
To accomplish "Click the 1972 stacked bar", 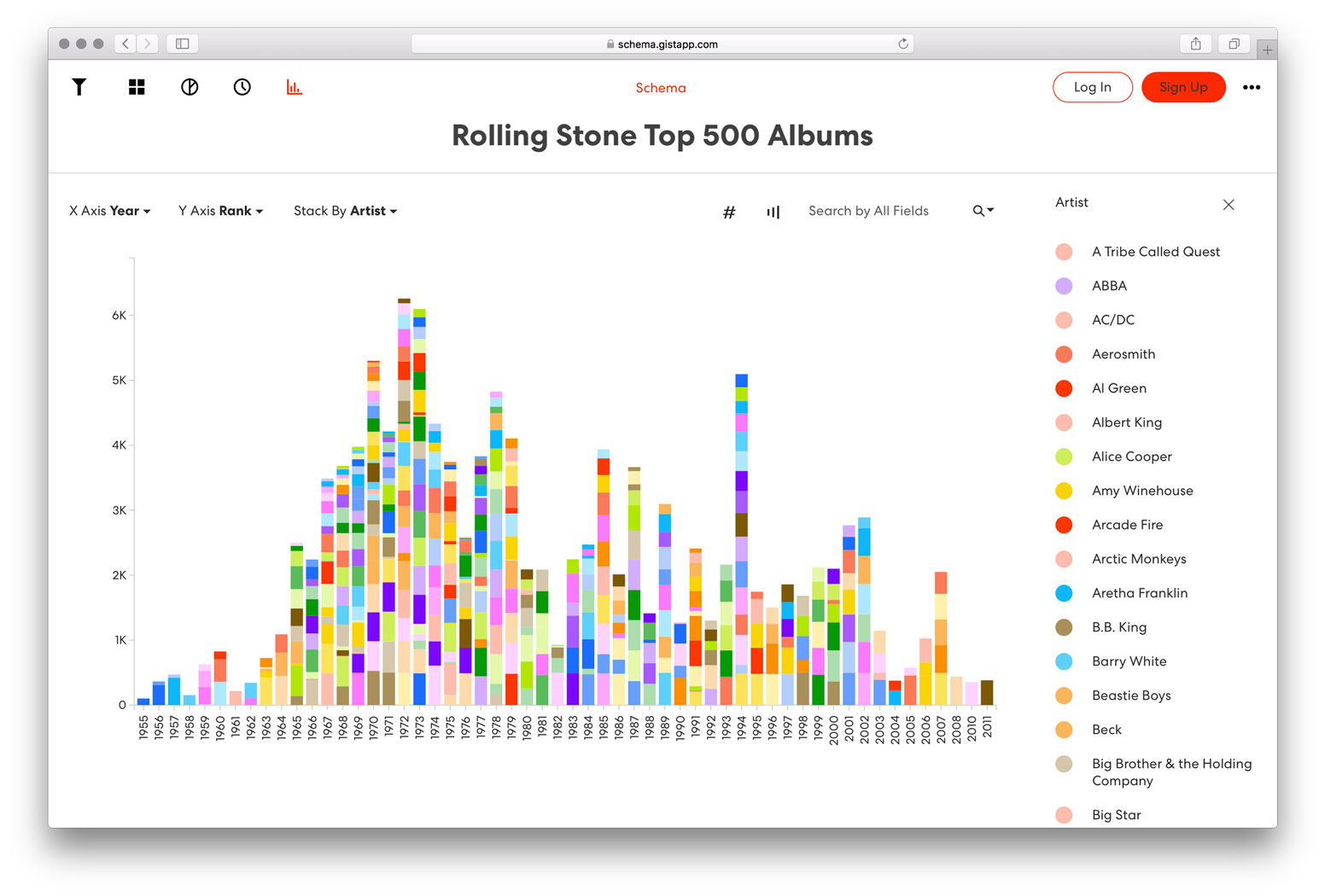I will [404, 502].
